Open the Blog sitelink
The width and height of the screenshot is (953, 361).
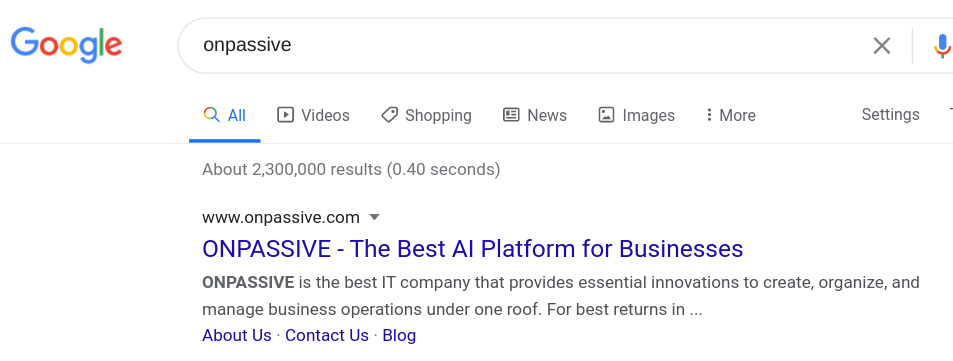point(399,335)
